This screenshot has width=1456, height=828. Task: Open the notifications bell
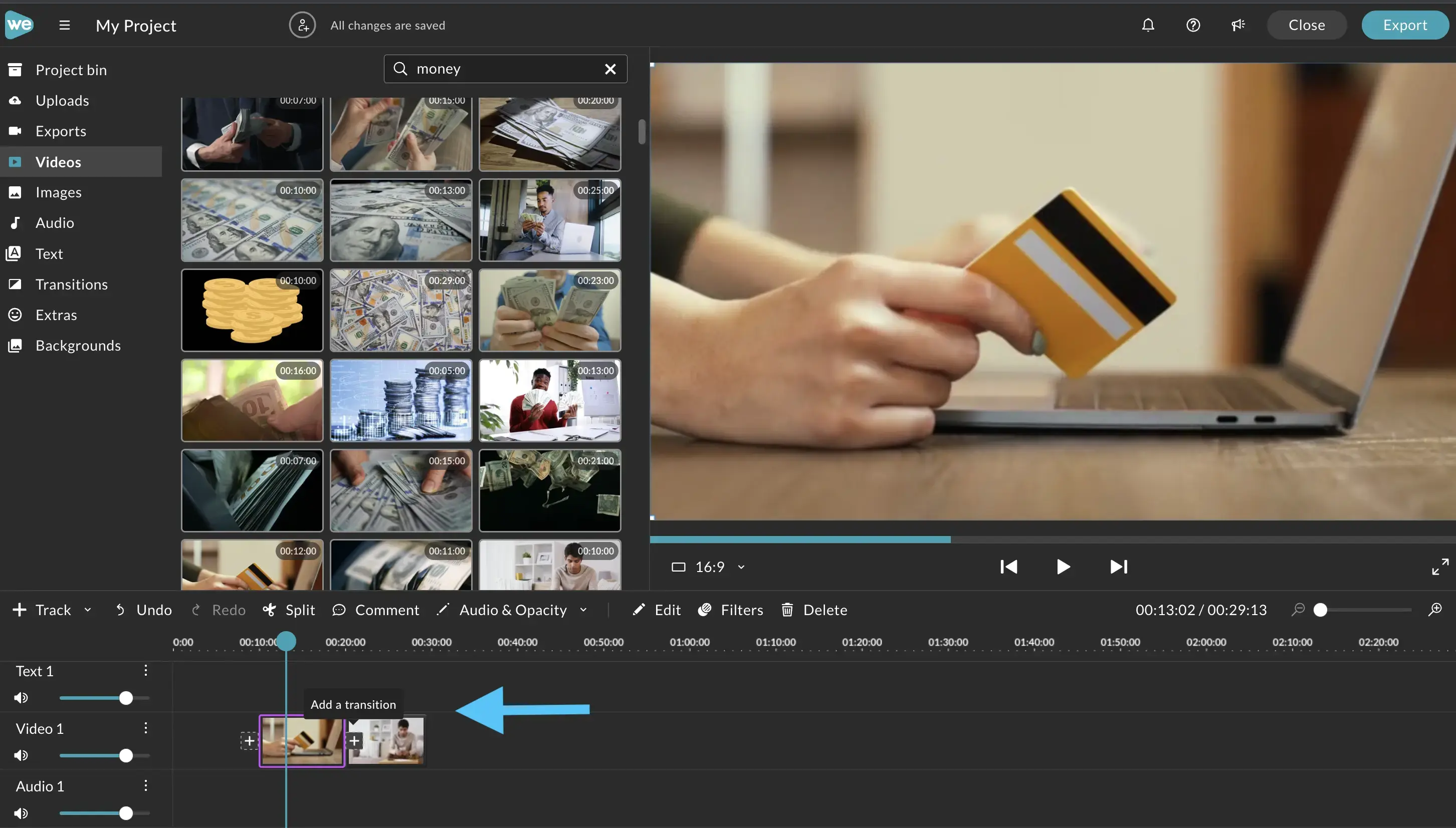[x=1148, y=25]
